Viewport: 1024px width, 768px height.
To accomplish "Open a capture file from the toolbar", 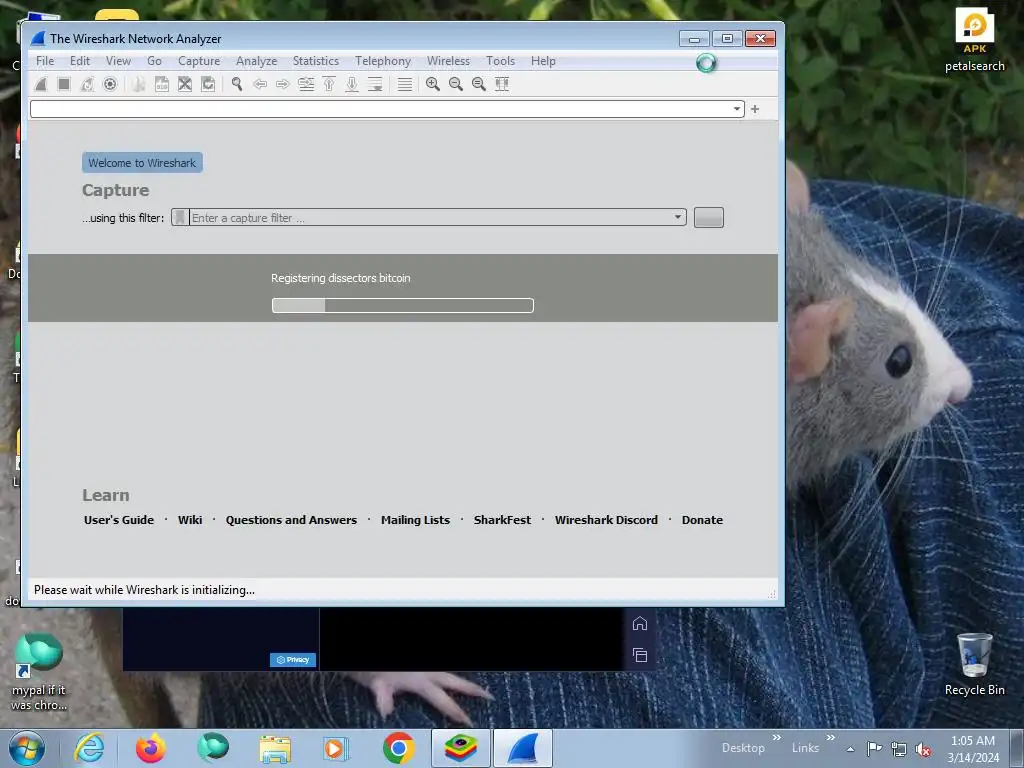I will pyautogui.click(x=138, y=84).
